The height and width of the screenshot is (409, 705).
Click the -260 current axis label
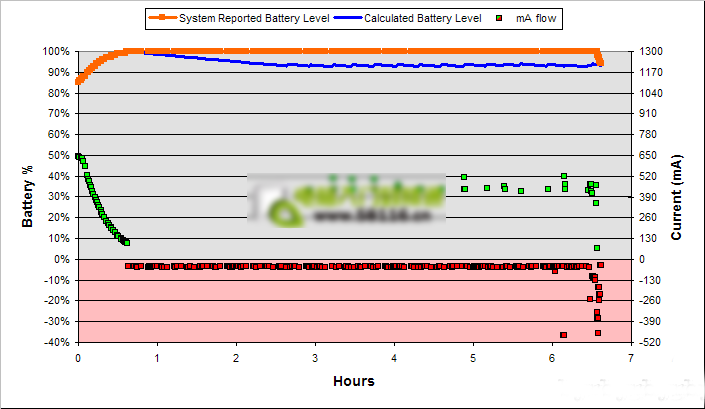tap(650, 300)
